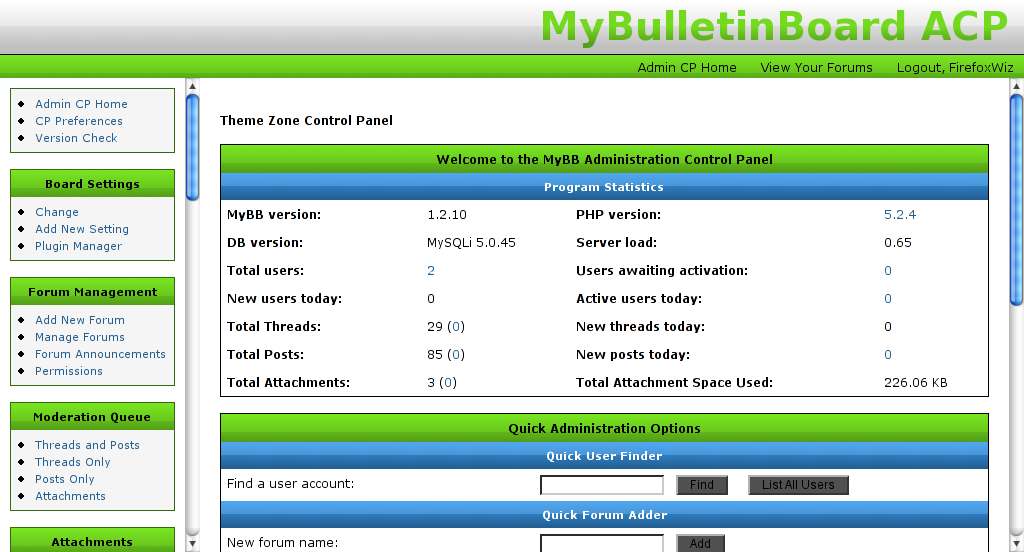
Task: Select Threads Only moderation queue
Action: [72, 461]
